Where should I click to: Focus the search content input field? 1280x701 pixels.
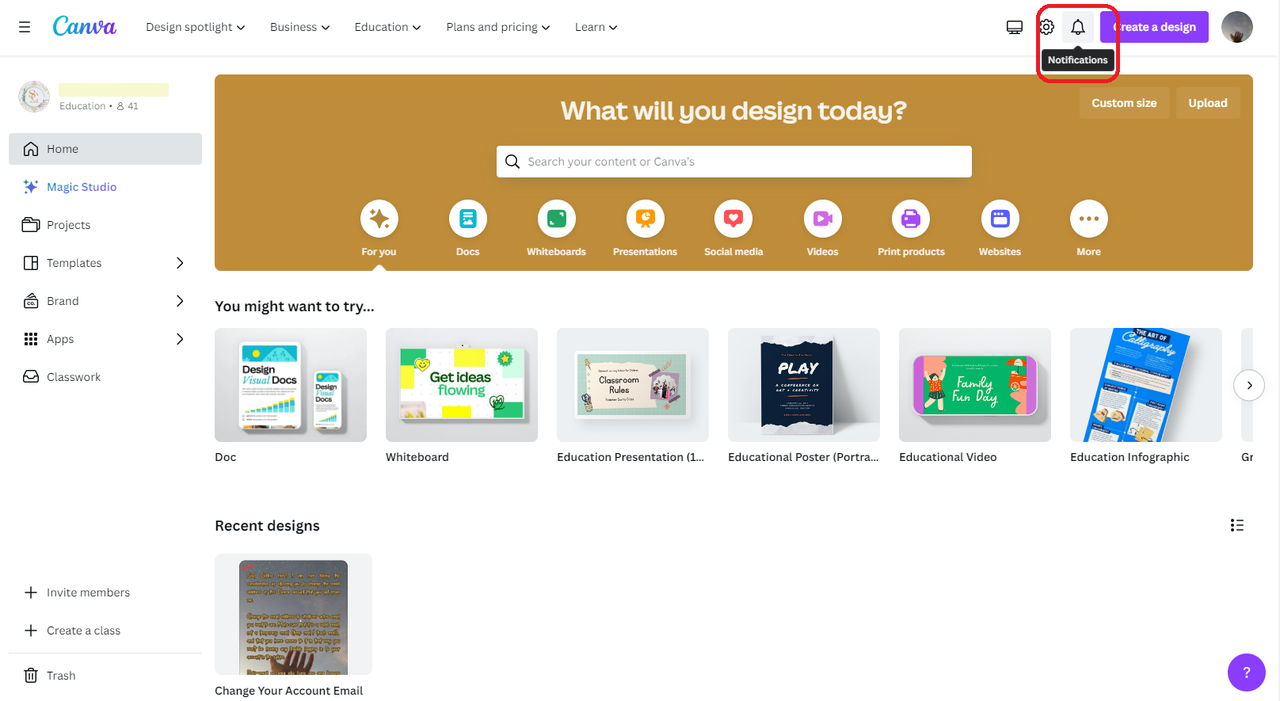(734, 161)
